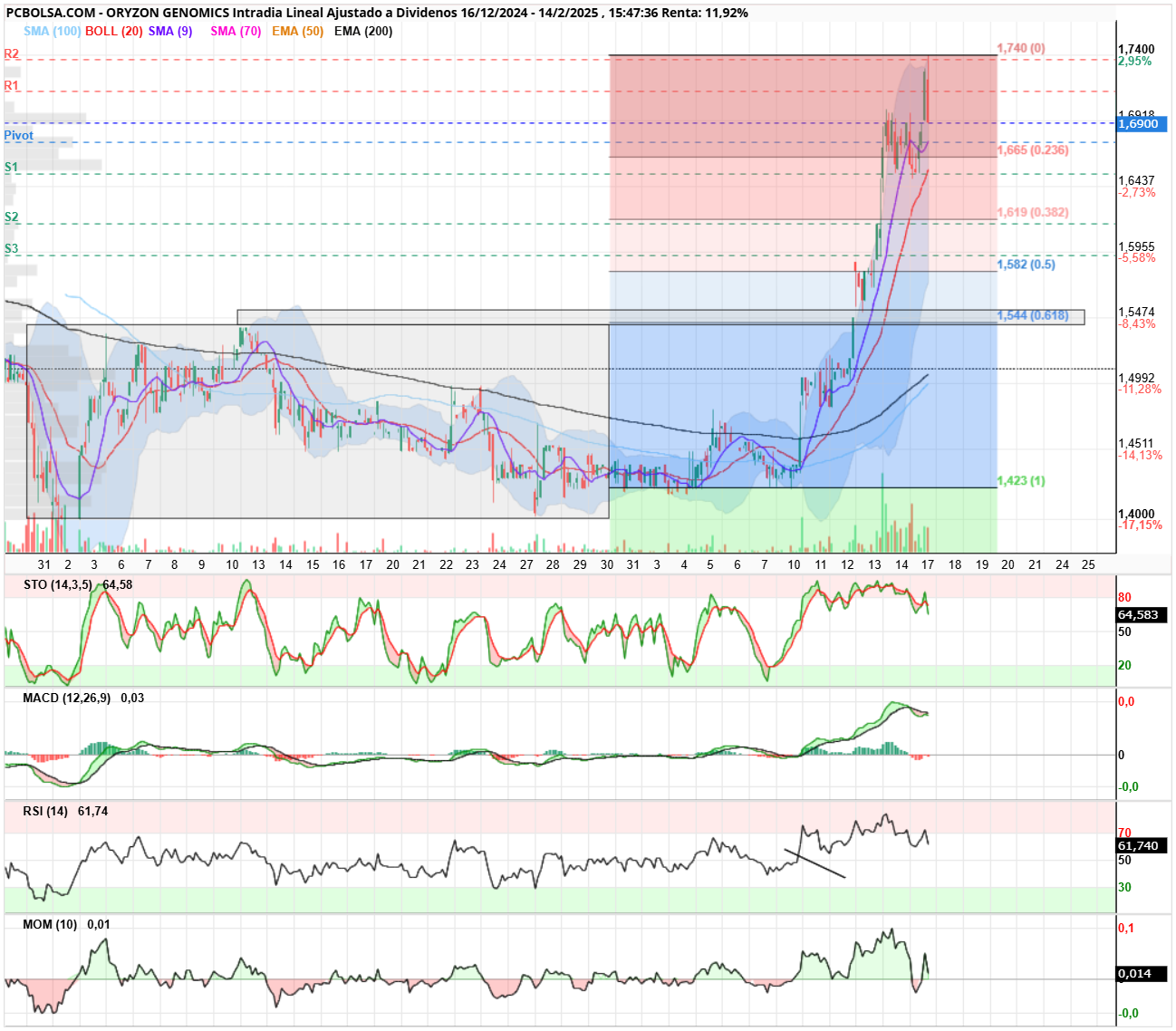Click the SMA (100) legend label
Viewport: 1176px width, 1031px height.
pyautogui.click(x=53, y=31)
